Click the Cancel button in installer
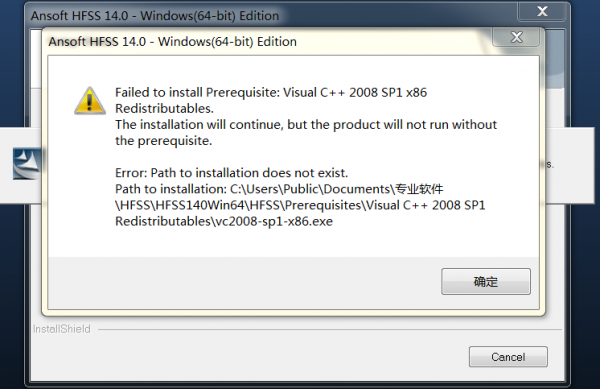Image resolution: width=600 pixels, height=389 pixels. 508,357
